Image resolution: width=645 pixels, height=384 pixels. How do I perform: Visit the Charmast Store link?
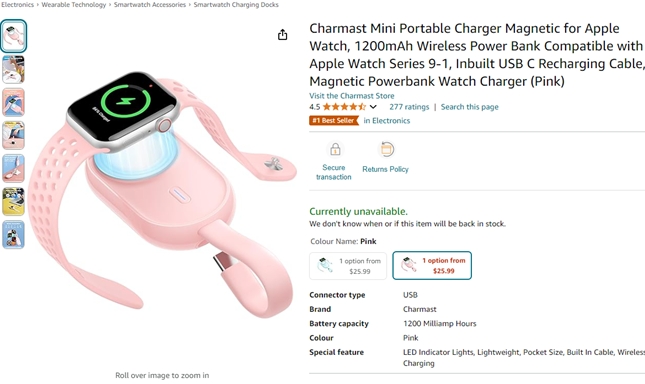point(352,96)
